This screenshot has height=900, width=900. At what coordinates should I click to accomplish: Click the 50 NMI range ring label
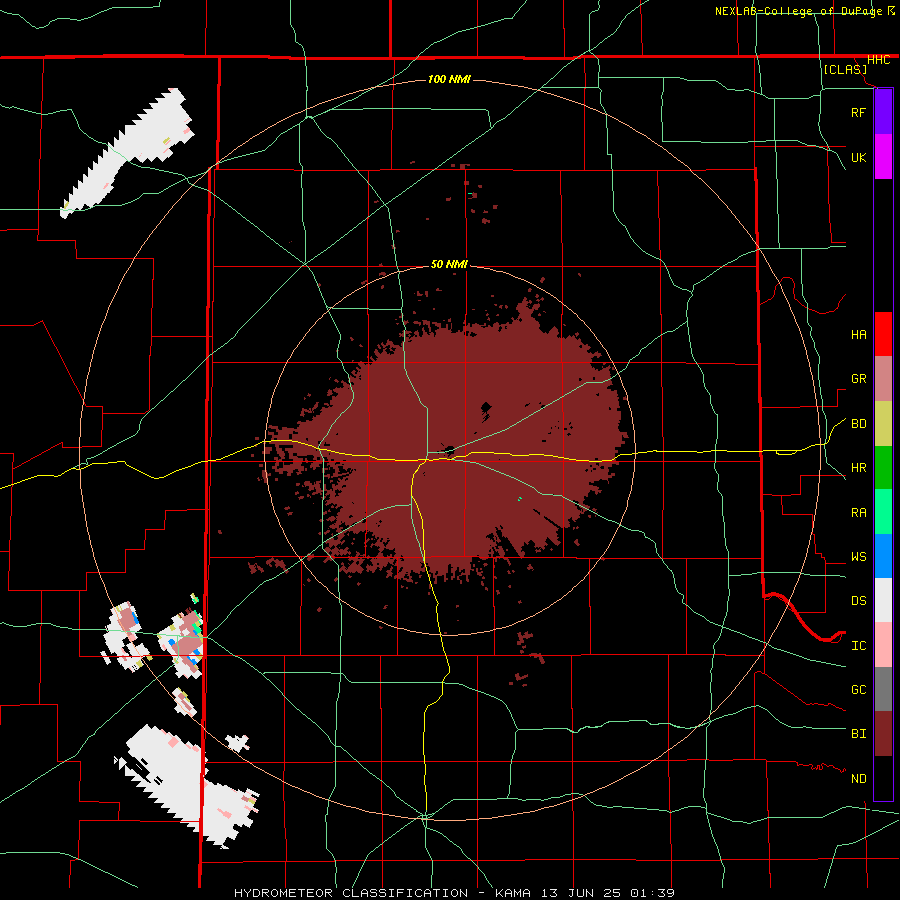tap(449, 264)
